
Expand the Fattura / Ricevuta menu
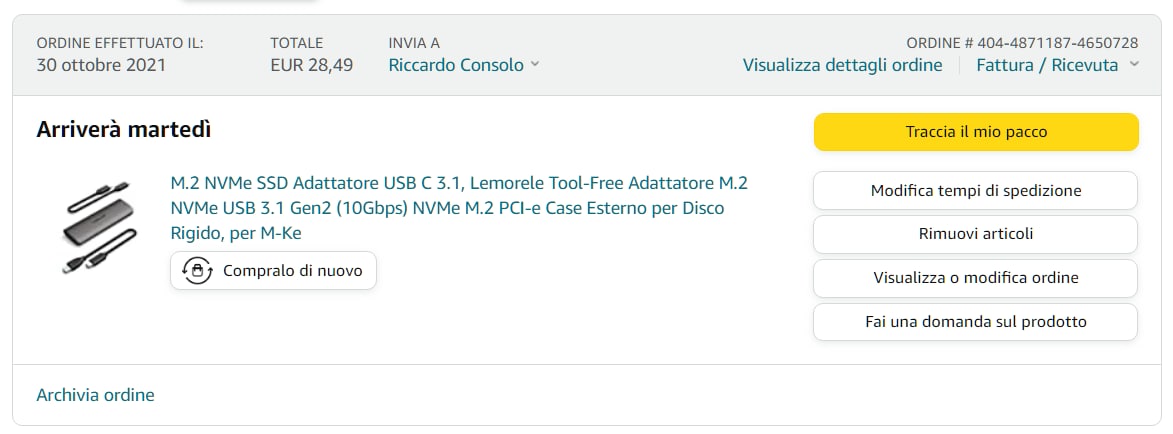[1047, 65]
